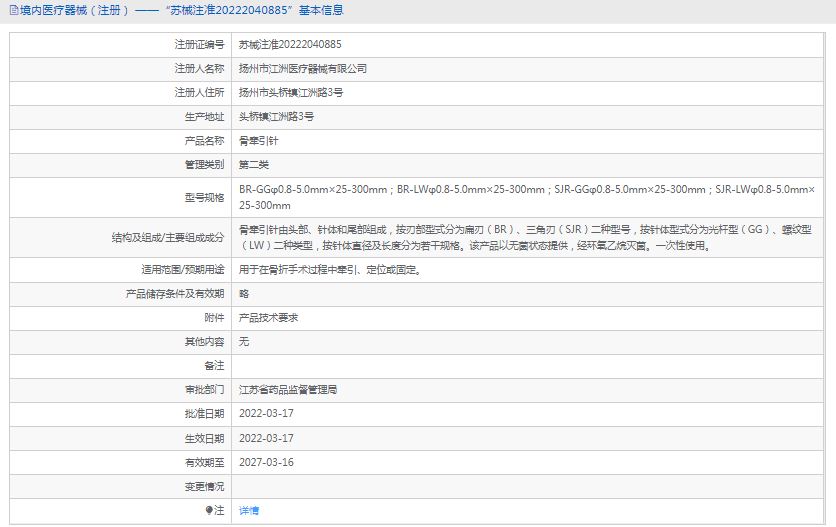
Task: Click the 有效期至 label
Action: 205,462
